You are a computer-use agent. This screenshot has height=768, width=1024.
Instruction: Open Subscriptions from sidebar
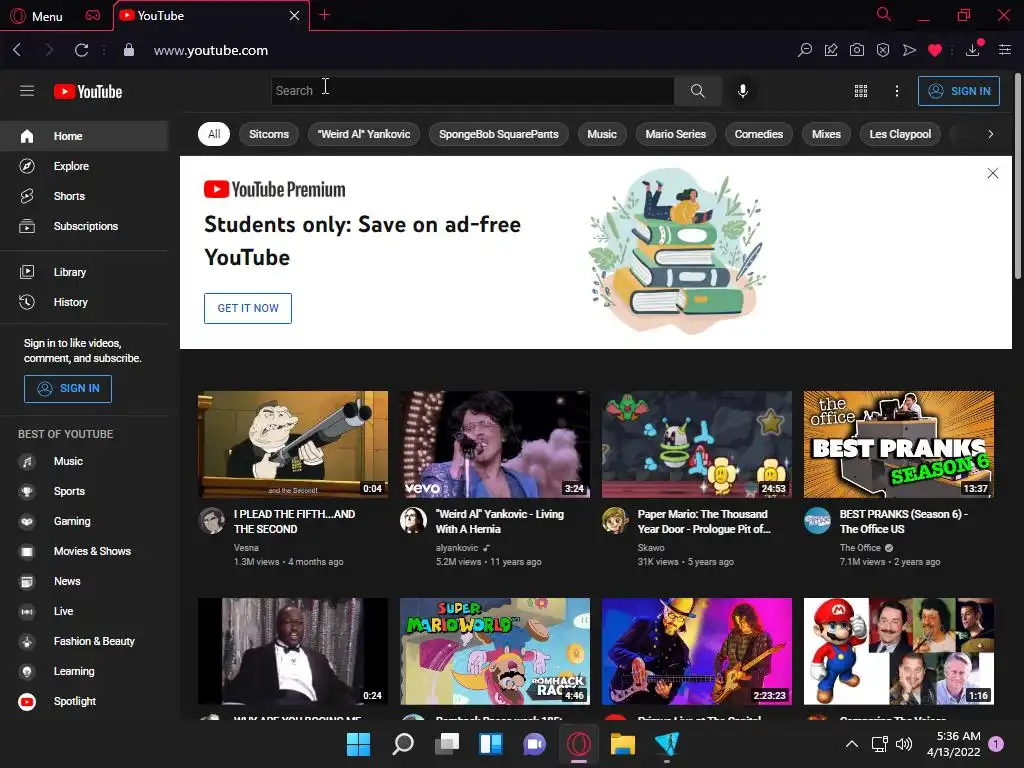(x=84, y=226)
